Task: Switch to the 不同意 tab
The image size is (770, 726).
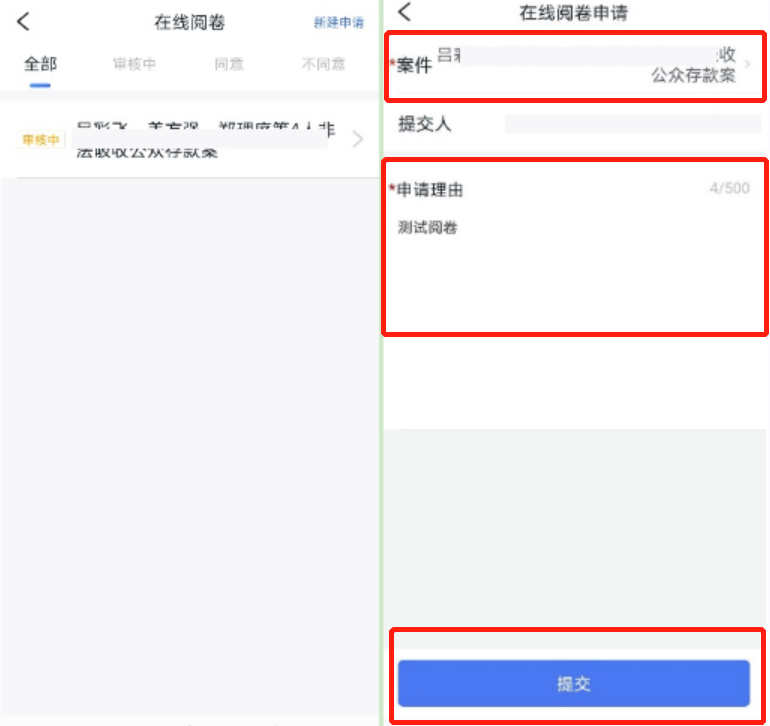Action: pyautogui.click(x=323, y=64)
